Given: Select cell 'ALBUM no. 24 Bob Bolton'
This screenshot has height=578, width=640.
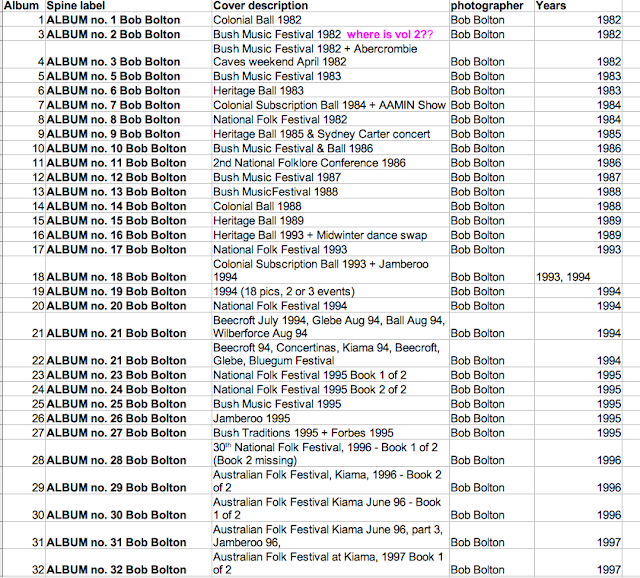Looking at the screenshot, I should (x=128, y=389).
